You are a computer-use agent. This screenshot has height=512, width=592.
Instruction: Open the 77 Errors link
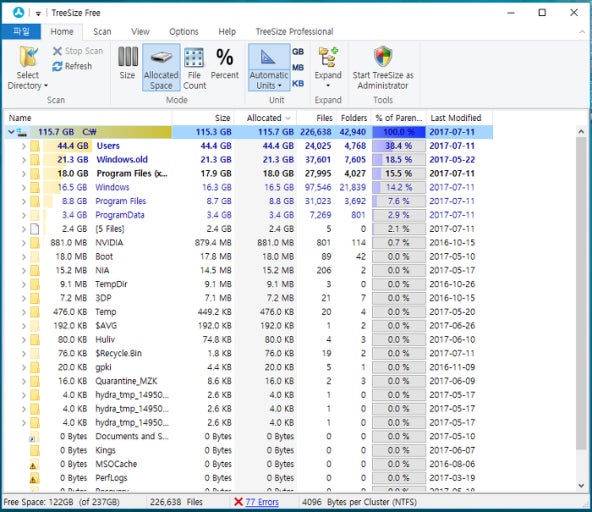(x=262, y=502)
